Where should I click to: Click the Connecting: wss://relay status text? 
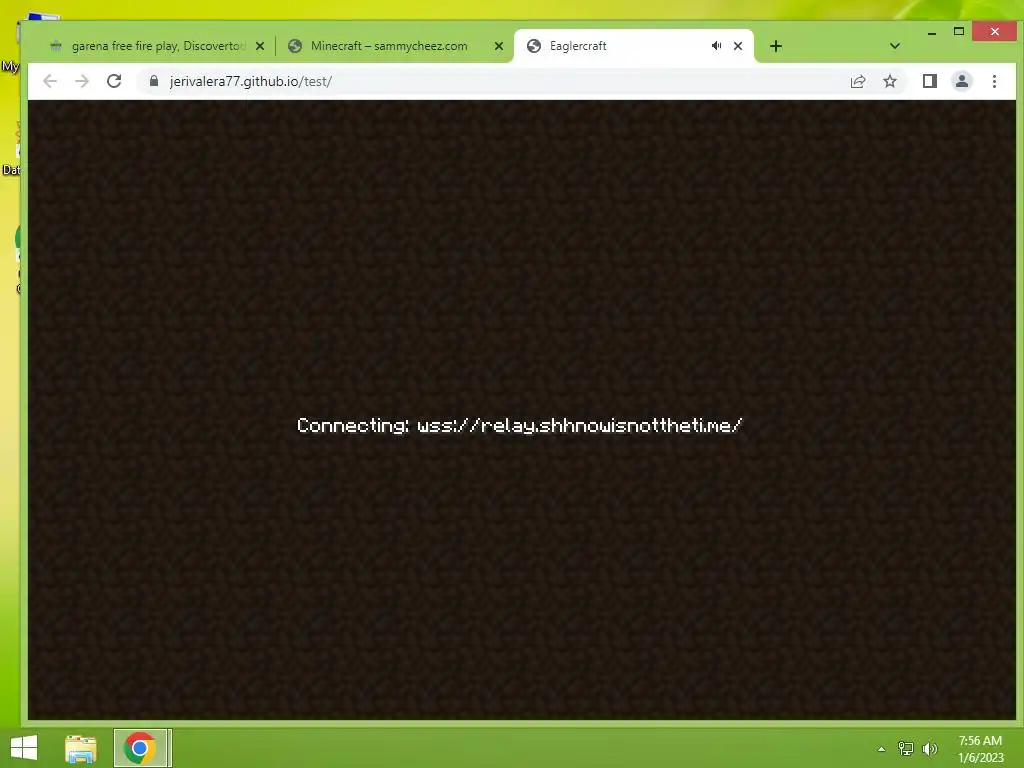tap(519, 425)
